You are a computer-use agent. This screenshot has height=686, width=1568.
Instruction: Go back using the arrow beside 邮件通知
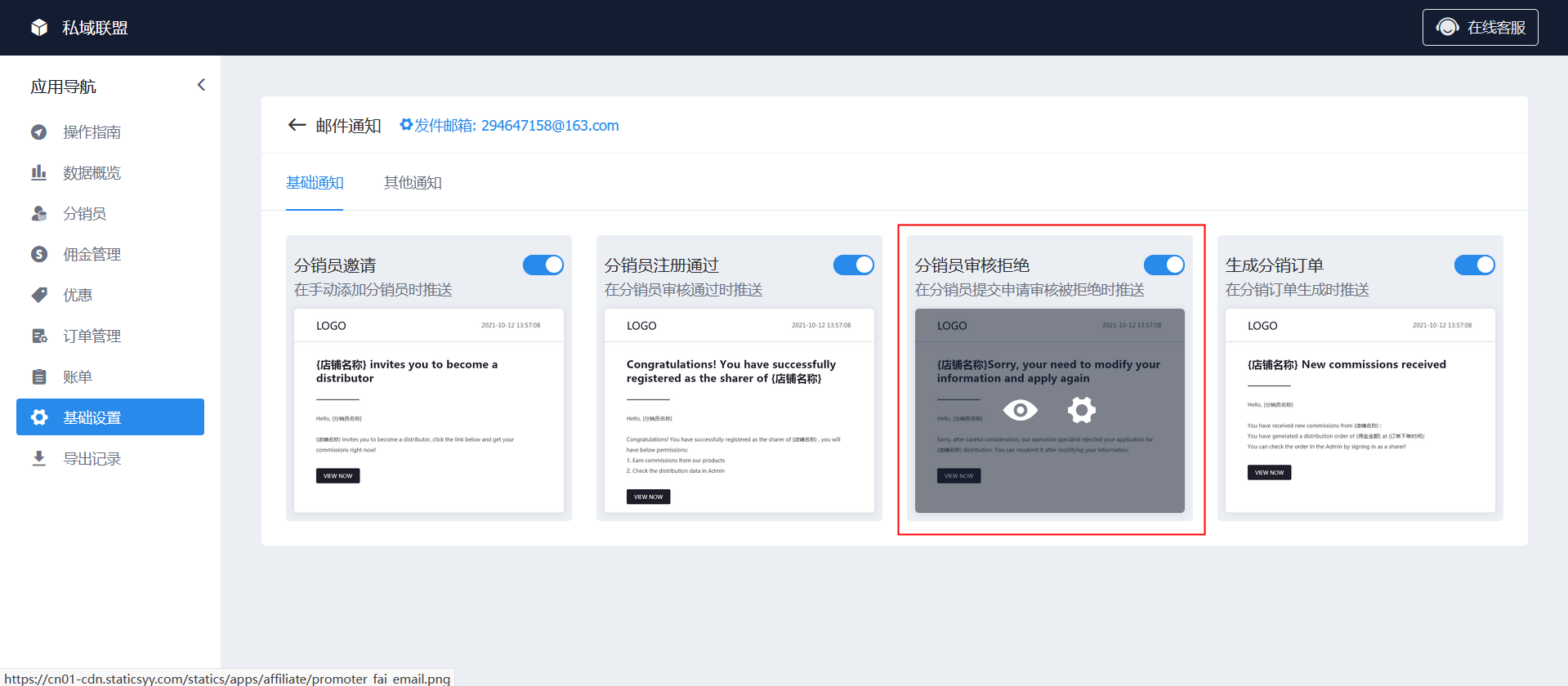(x=297, y=125)
